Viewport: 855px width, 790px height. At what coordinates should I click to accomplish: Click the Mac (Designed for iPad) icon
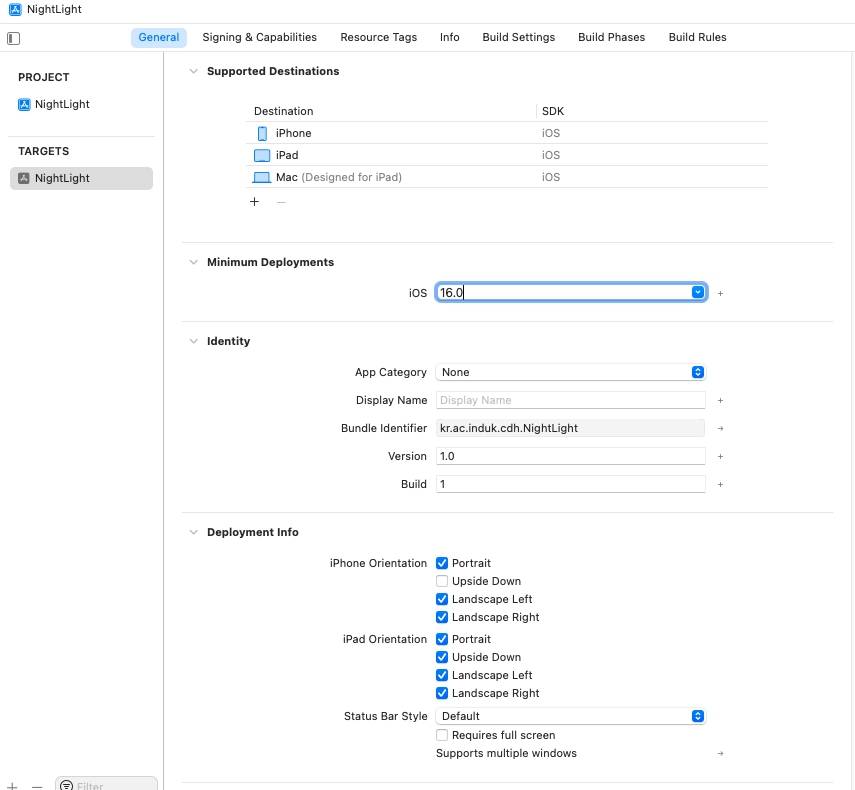262,177
